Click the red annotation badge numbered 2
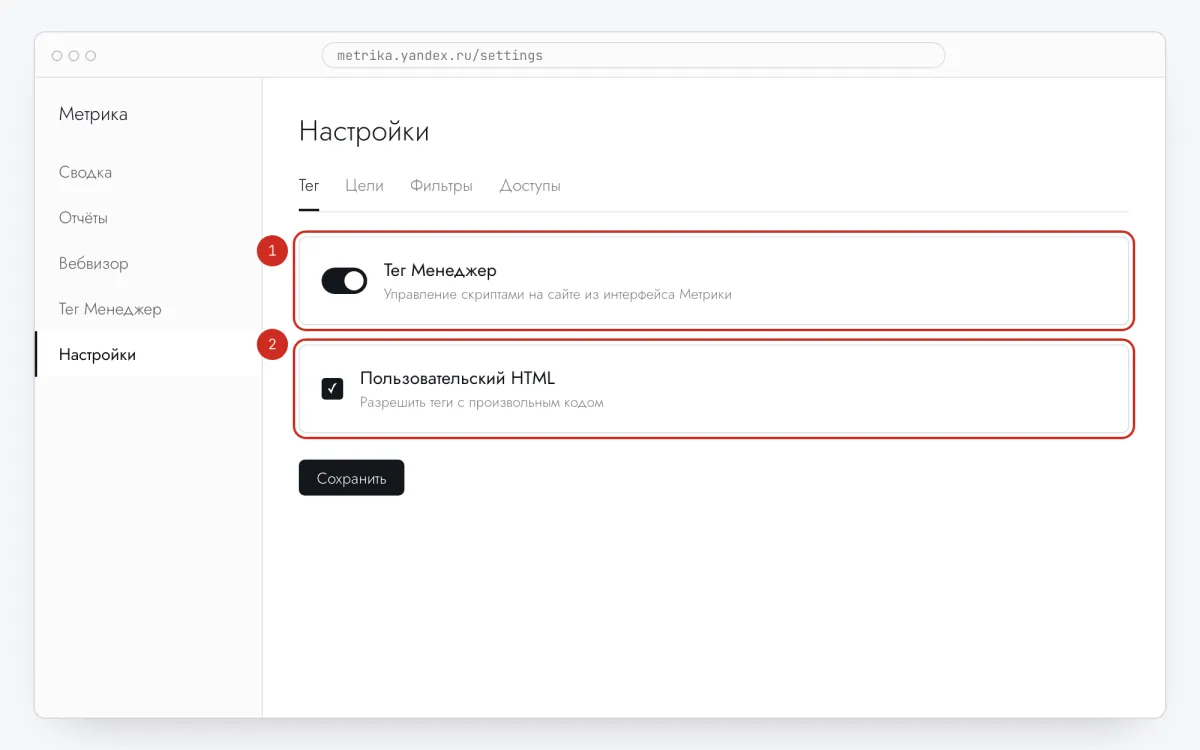Viewport: 1200px width, 750px height. [x=272, y=346]
